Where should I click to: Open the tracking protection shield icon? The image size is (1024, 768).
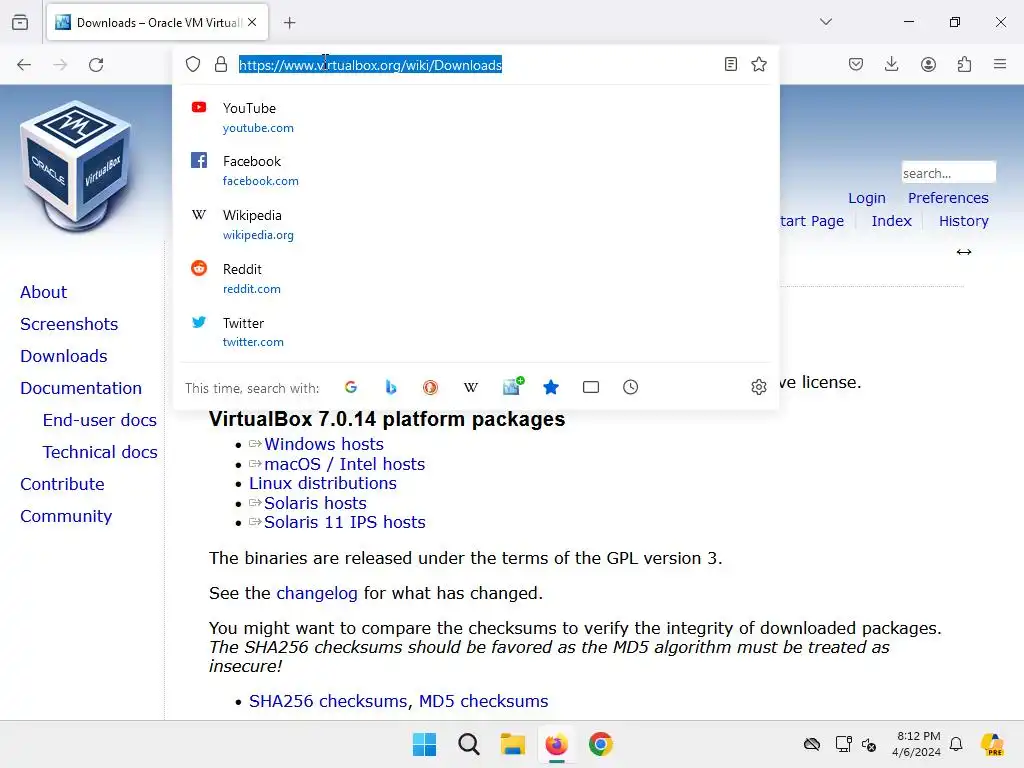point(193,64)
